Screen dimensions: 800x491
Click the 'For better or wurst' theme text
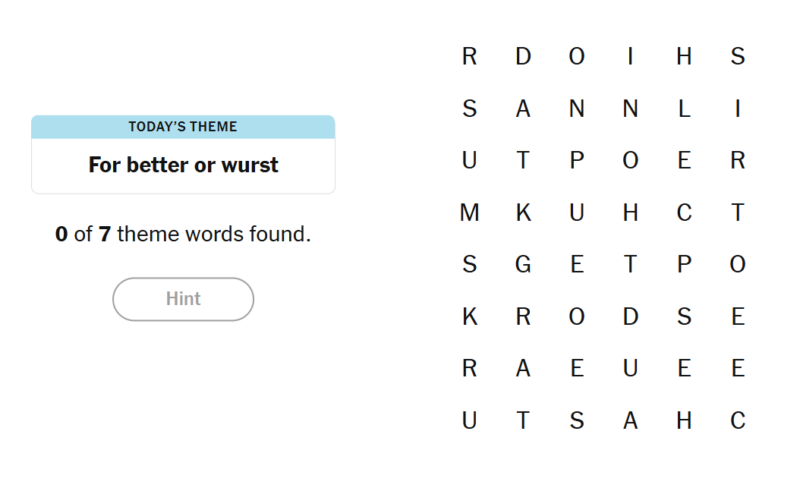tap(183, 165)
